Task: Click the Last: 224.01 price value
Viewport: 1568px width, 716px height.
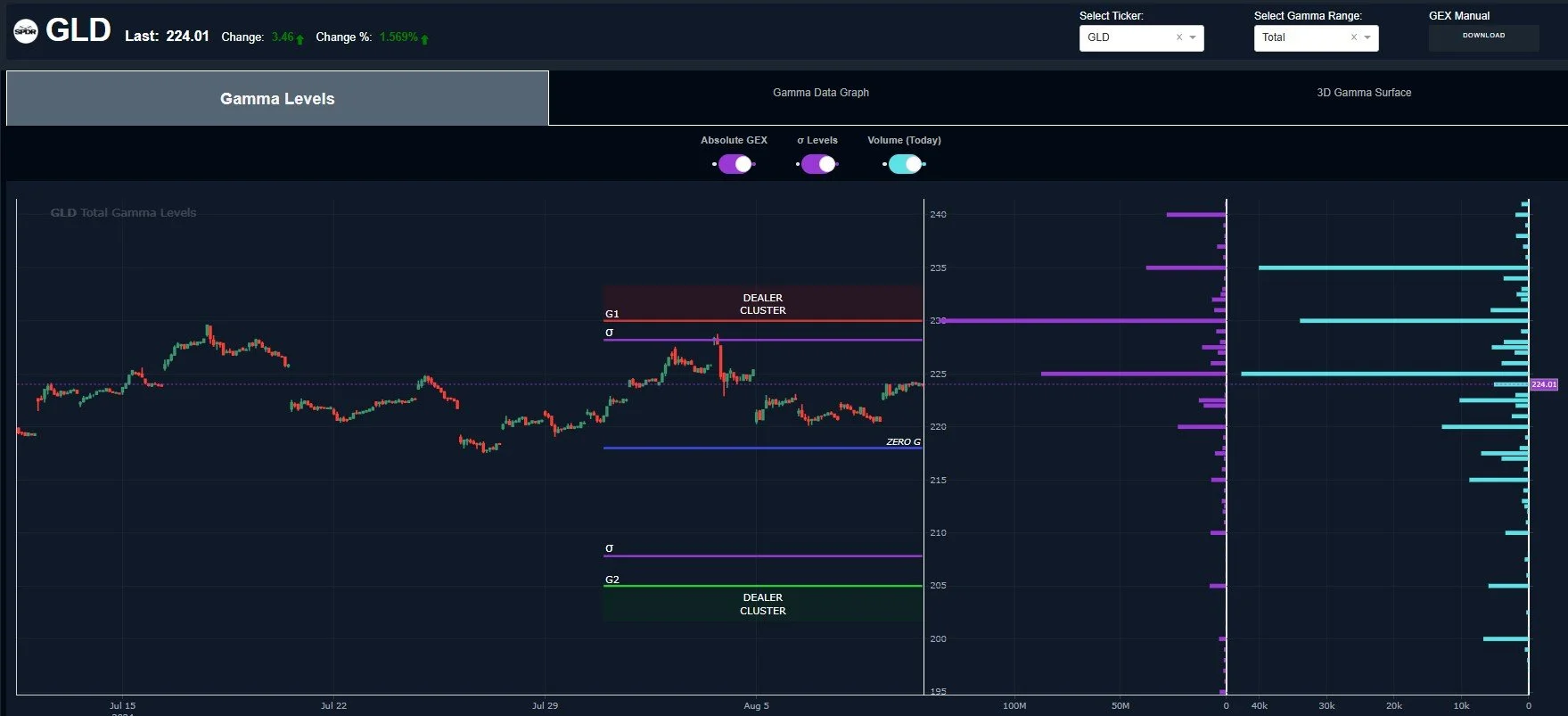Action: (x=187, y=37)
